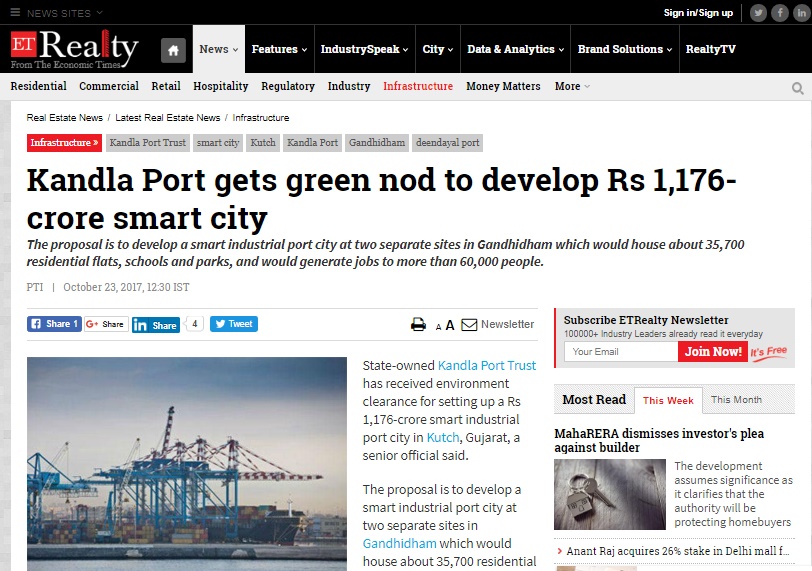Screen dimensions: 812x571
Task: Go to home via house icon
Action: click(173, 50)
